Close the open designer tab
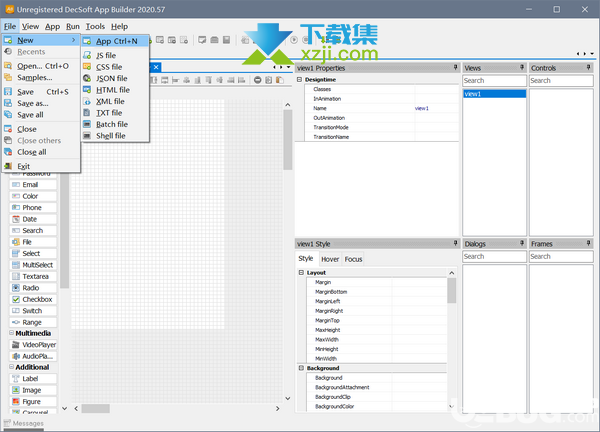The width and height of the screenshot is (600, 432). pos(156,67)
